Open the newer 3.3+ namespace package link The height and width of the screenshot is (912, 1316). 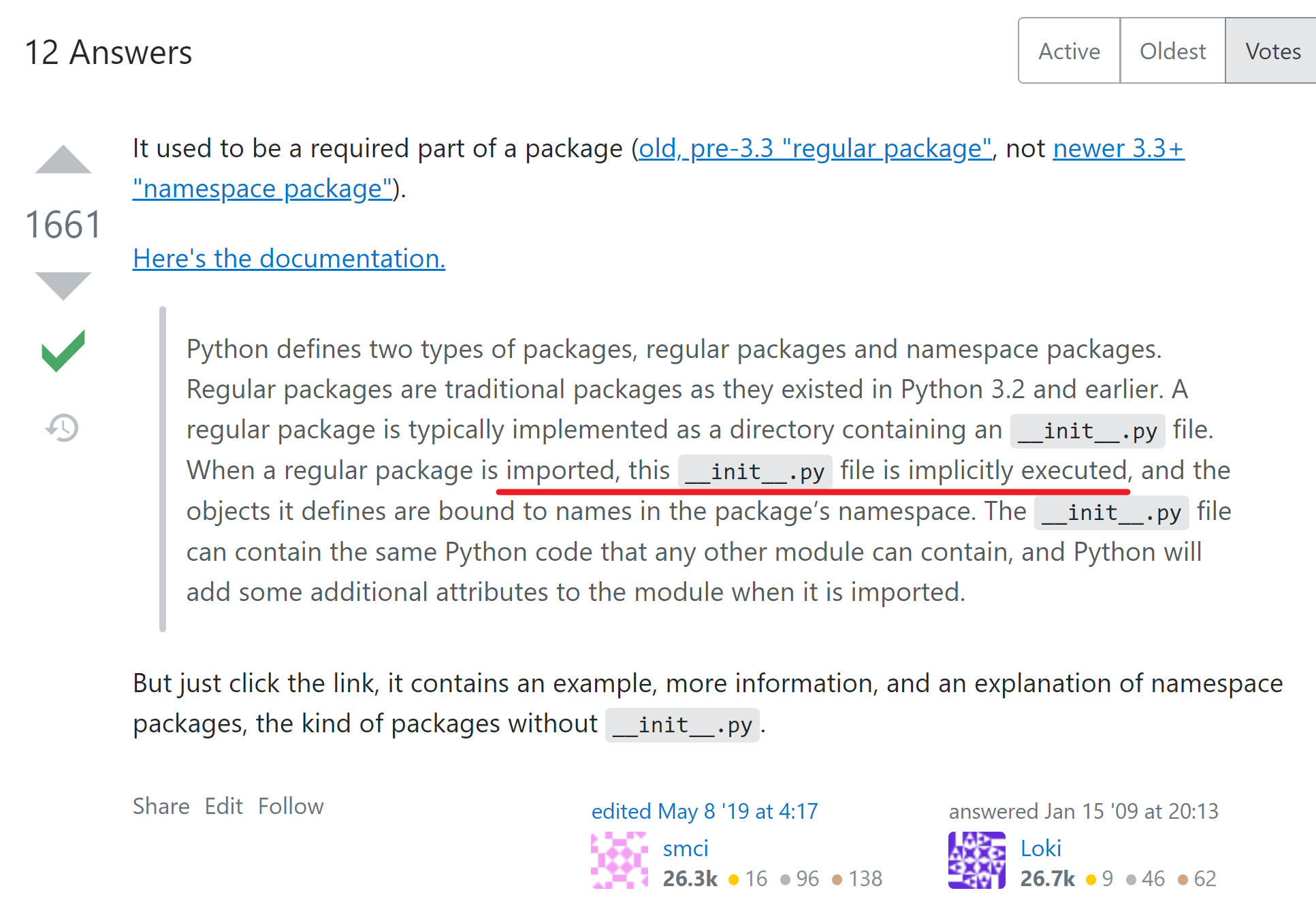1118,148
